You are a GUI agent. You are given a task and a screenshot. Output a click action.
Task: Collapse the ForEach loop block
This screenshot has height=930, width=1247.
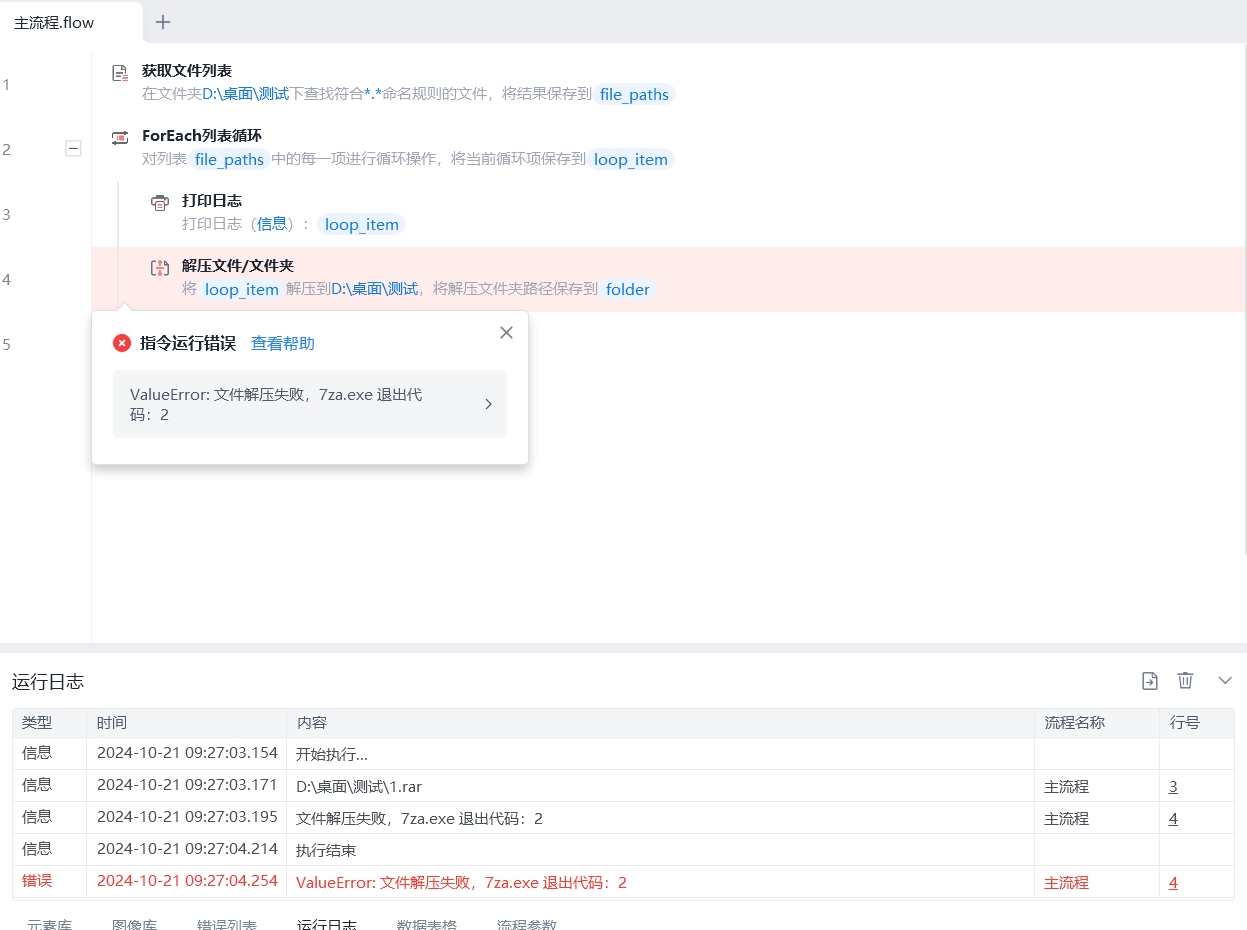point(73,149)
